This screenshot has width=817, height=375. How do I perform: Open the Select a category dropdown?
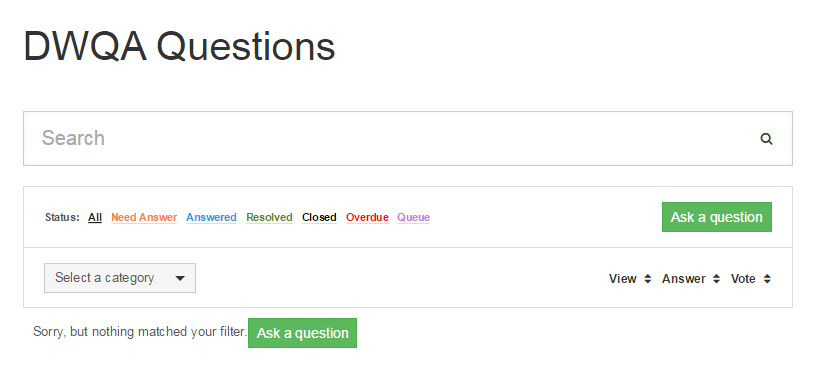(120, 278)
